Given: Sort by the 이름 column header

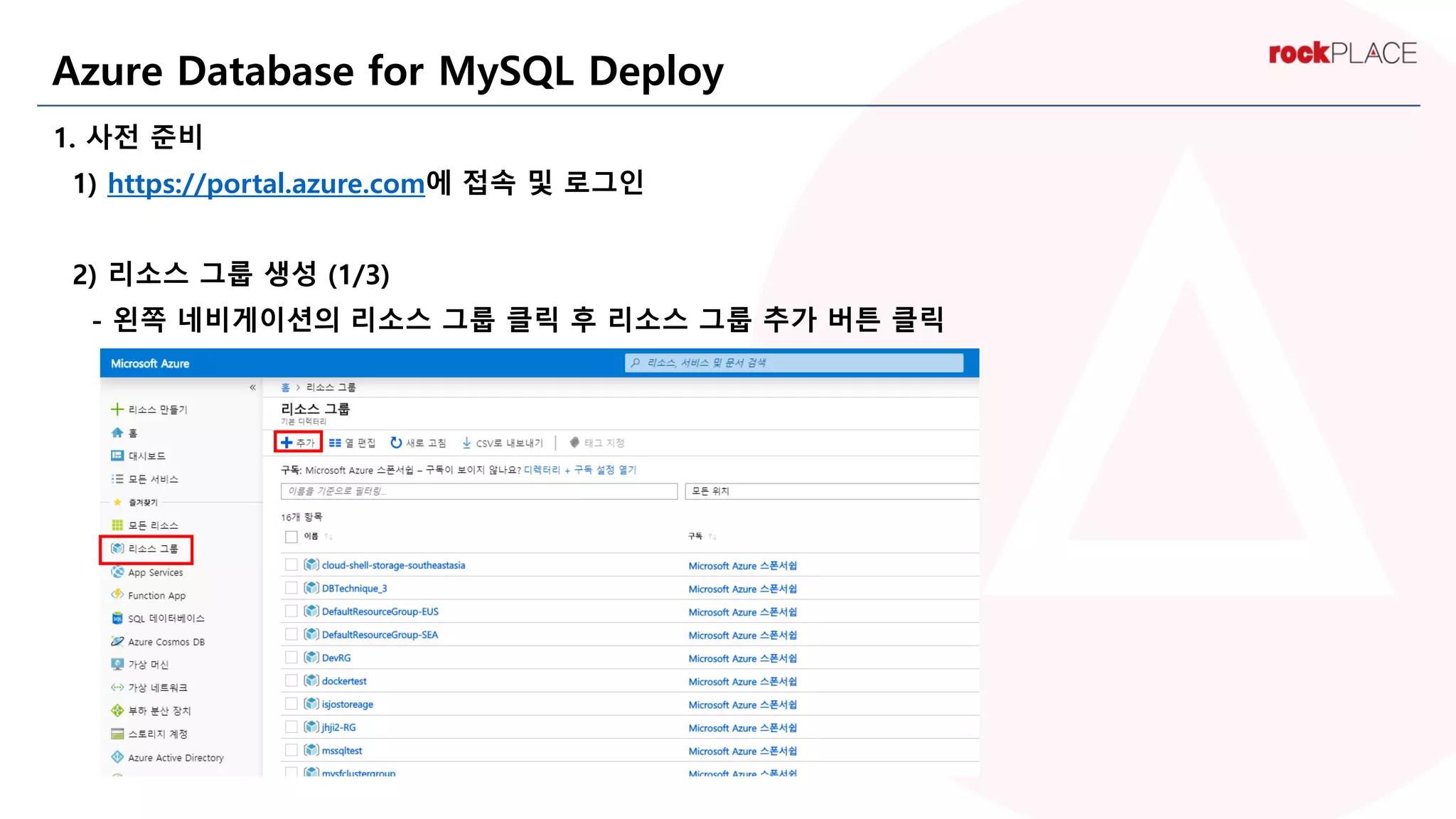Looking at the screenshot, I should coord(311,536).
